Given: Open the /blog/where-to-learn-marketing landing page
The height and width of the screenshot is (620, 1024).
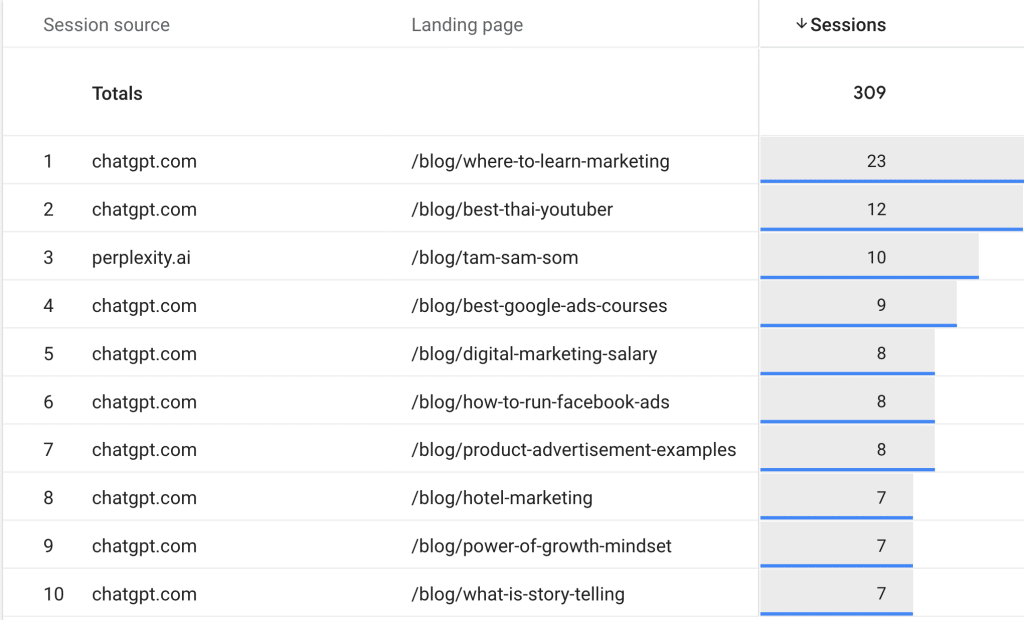Looking at the screenshot, I should click(540, 161).
